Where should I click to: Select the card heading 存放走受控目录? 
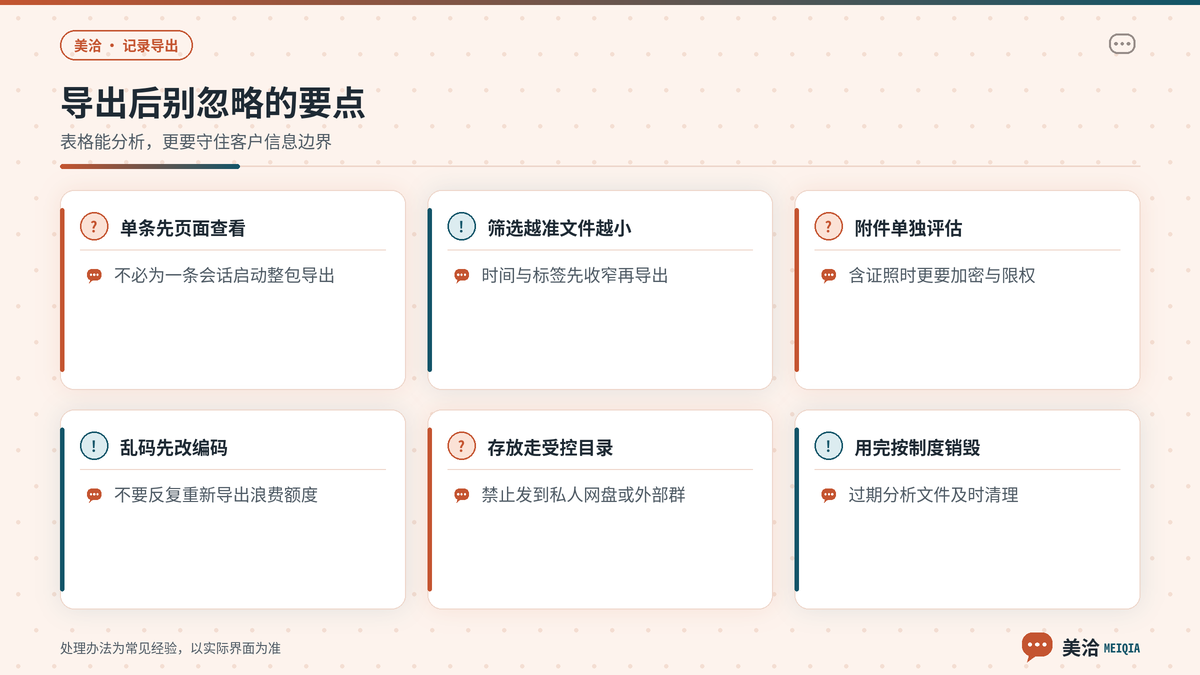pos(550,447)
